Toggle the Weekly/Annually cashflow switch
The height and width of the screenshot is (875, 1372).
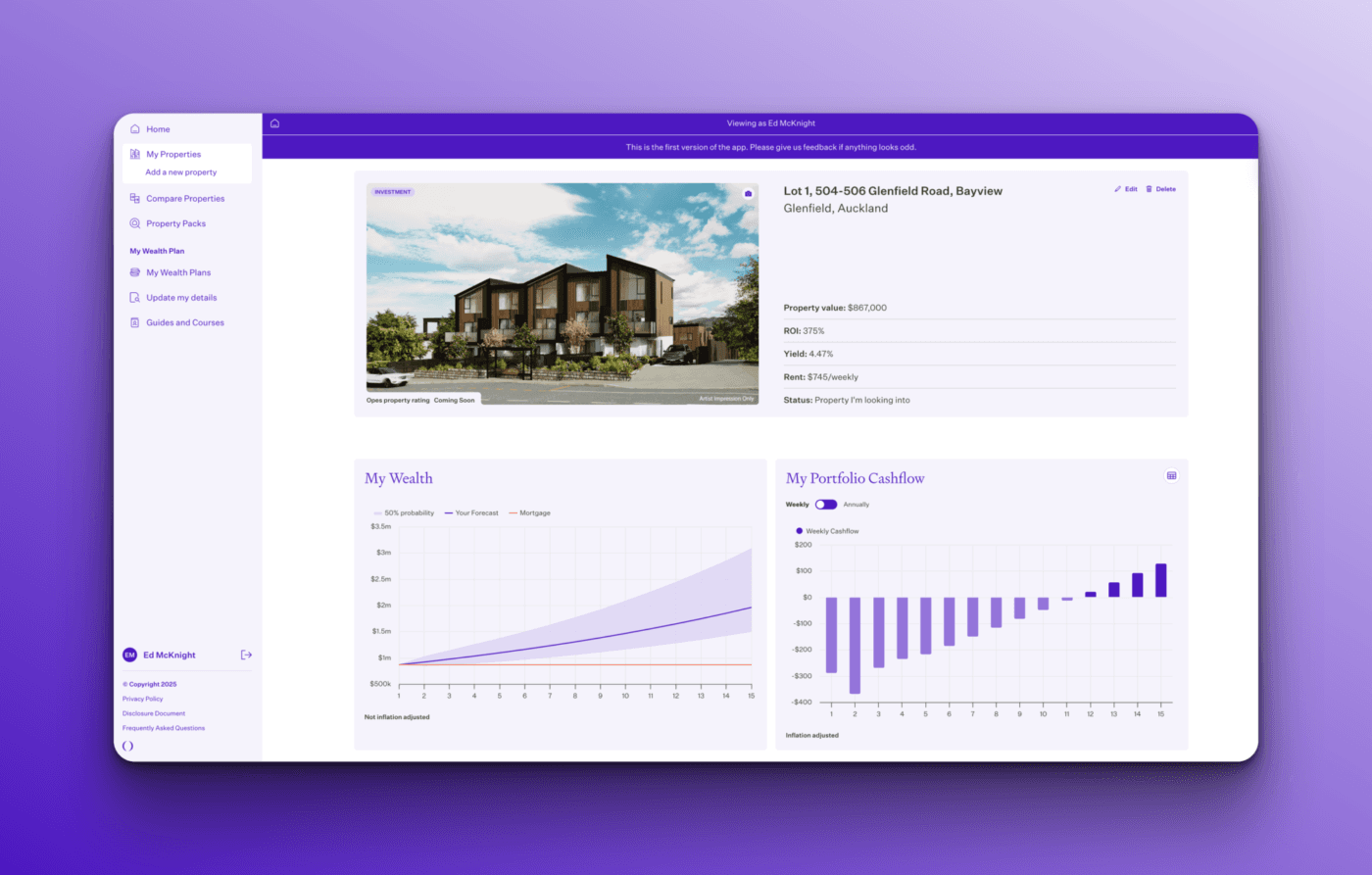click(826, 505)
